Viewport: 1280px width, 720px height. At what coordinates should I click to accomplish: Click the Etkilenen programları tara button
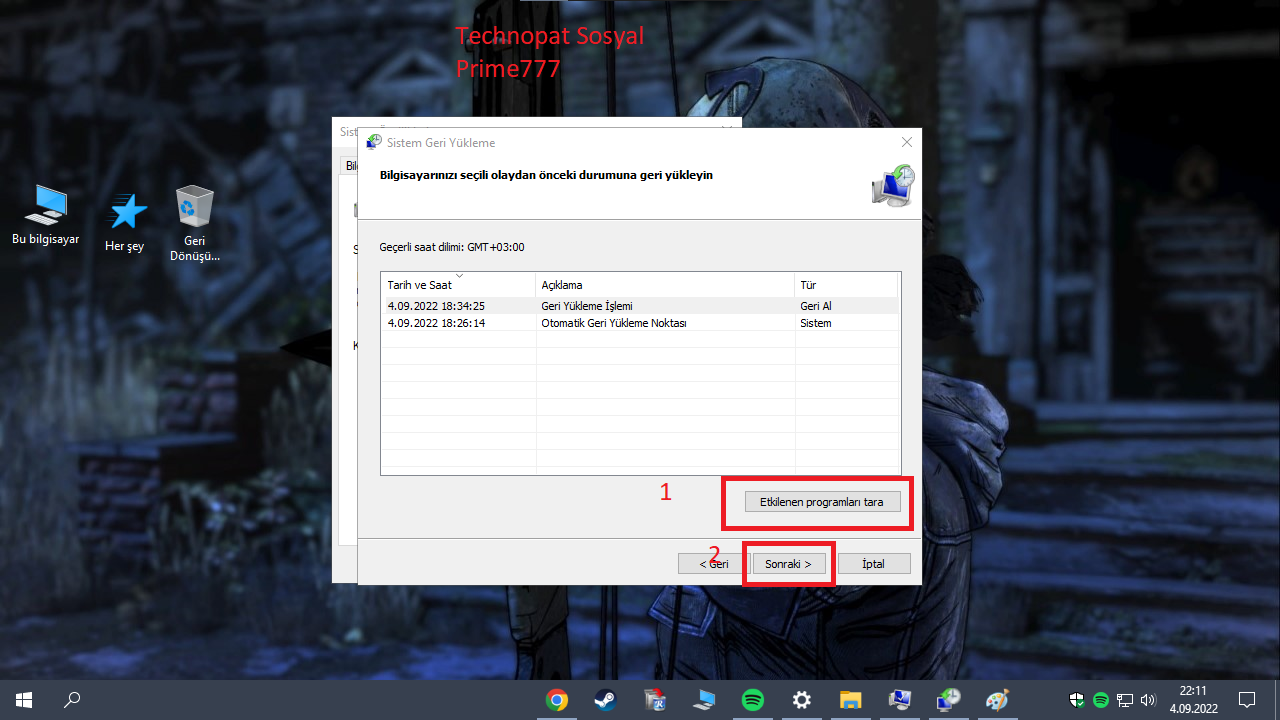(822, 502)
